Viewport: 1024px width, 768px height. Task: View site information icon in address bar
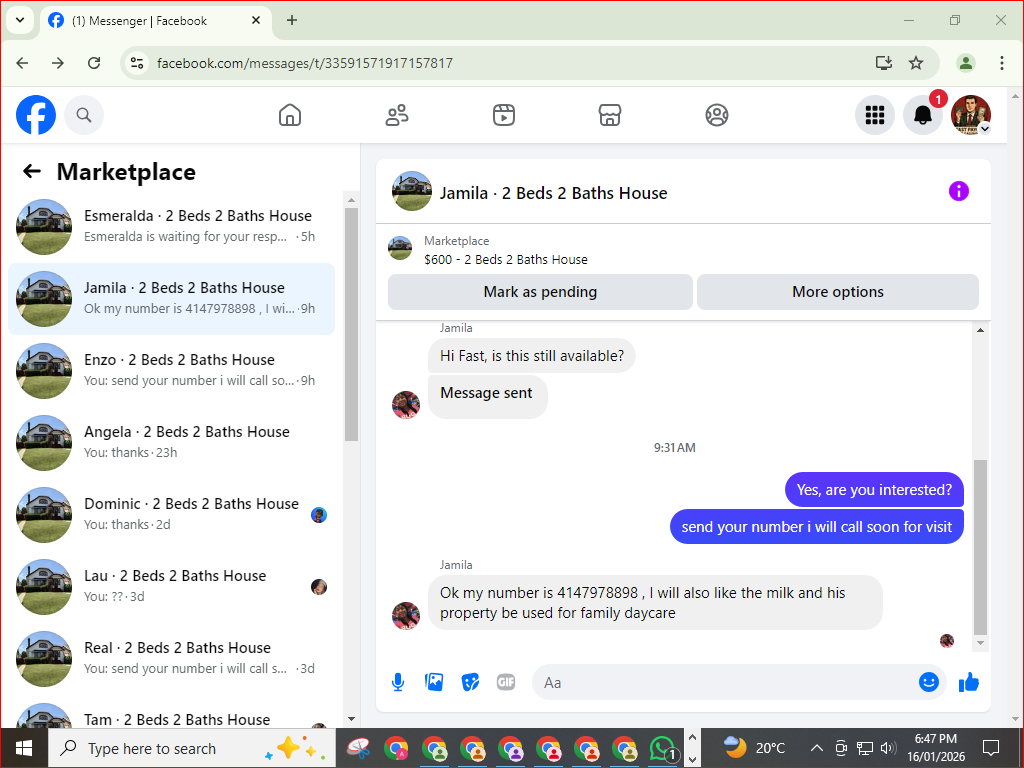tap(137, 63)
